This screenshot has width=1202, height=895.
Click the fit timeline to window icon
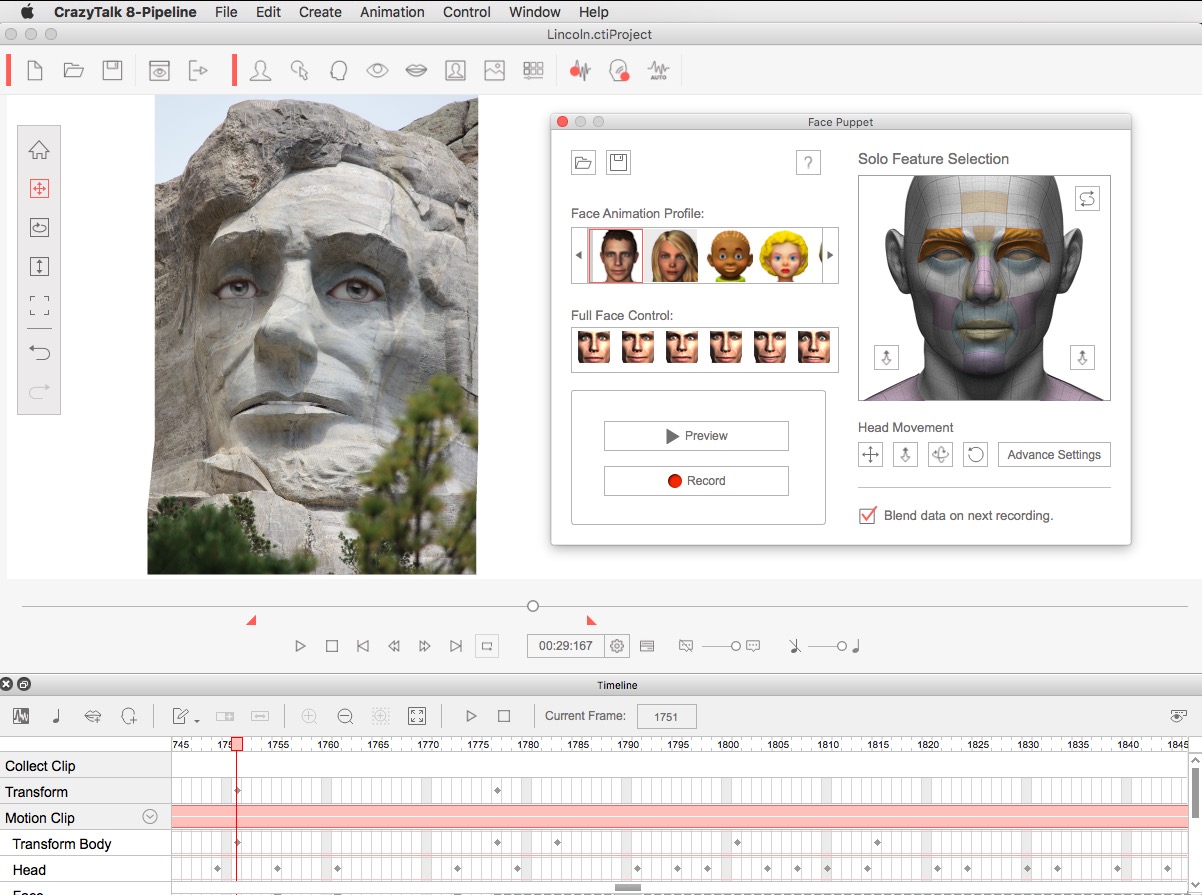(417, 716)
